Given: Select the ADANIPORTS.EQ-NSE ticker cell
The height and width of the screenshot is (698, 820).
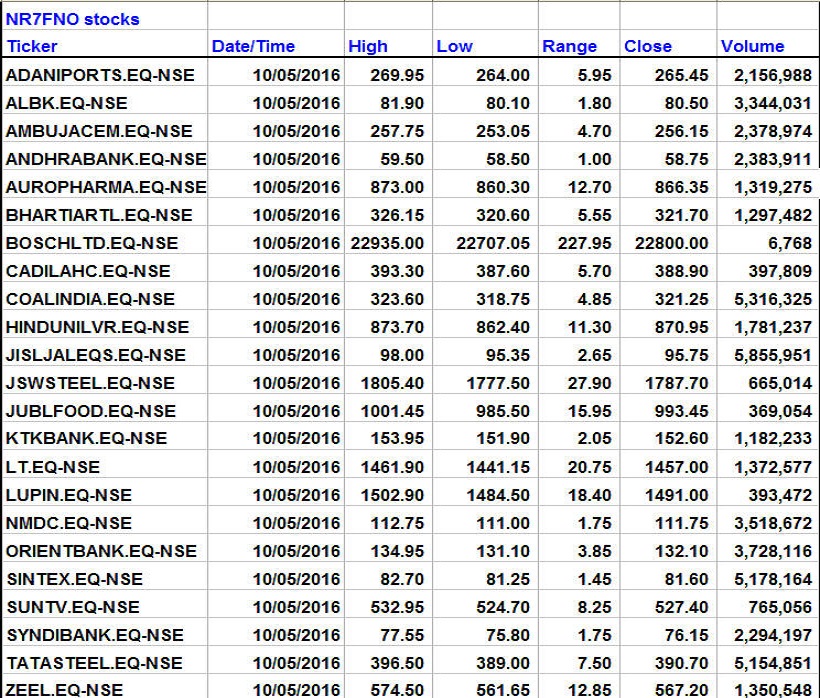Looking at the screenshot, I should [100, 75].
